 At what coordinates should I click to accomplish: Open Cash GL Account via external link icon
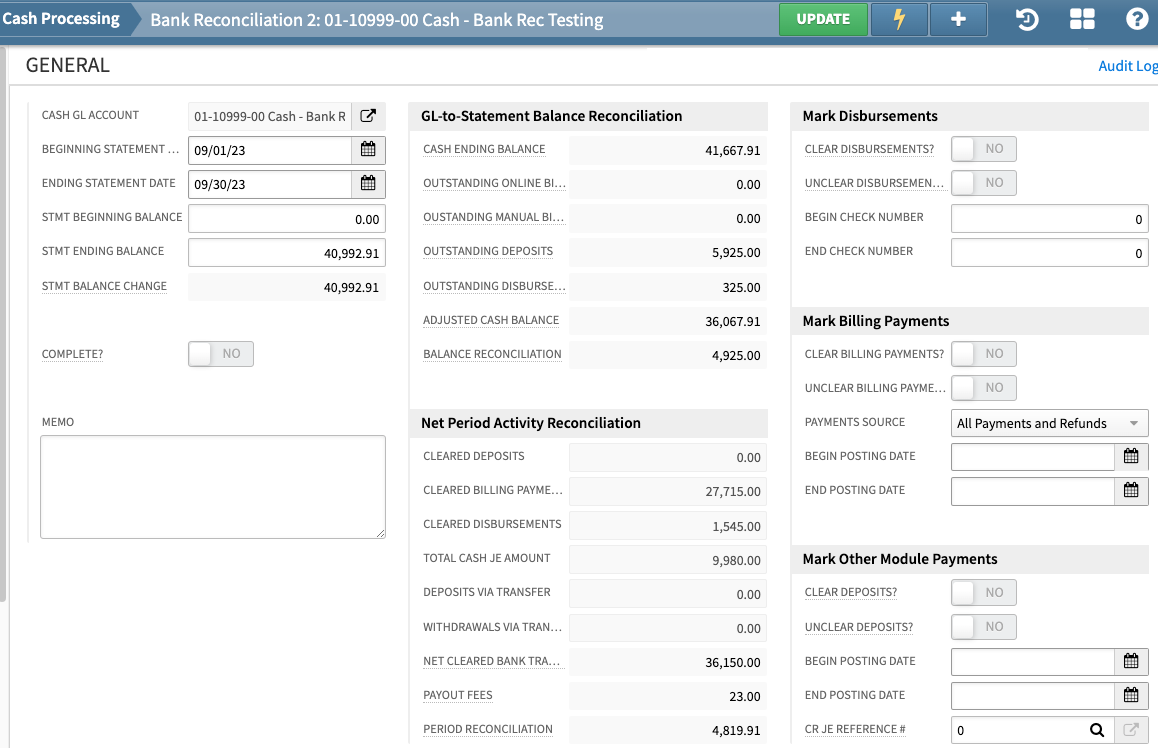pyautogui.click(x=368, y=116)
